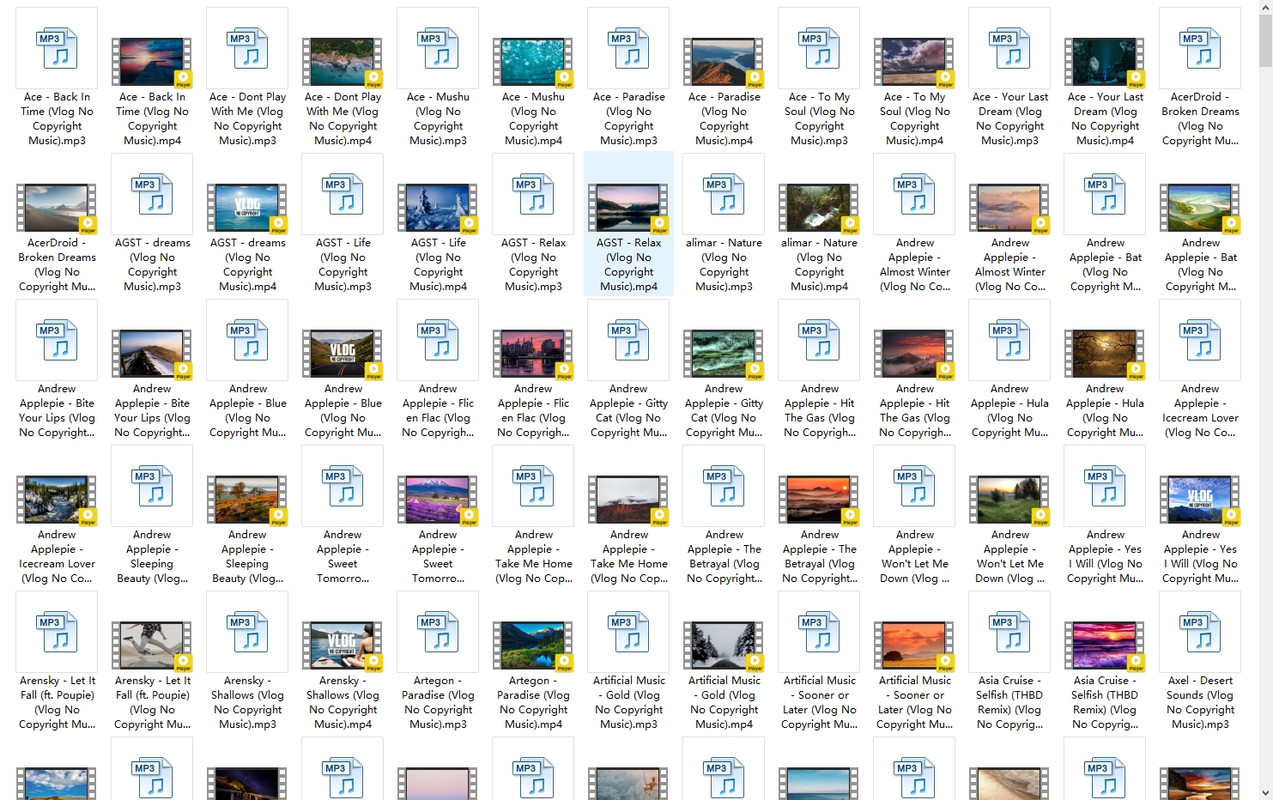Select the Ace - Back In Time MP3 icon

pyautogui.click(x=57, y=48)
